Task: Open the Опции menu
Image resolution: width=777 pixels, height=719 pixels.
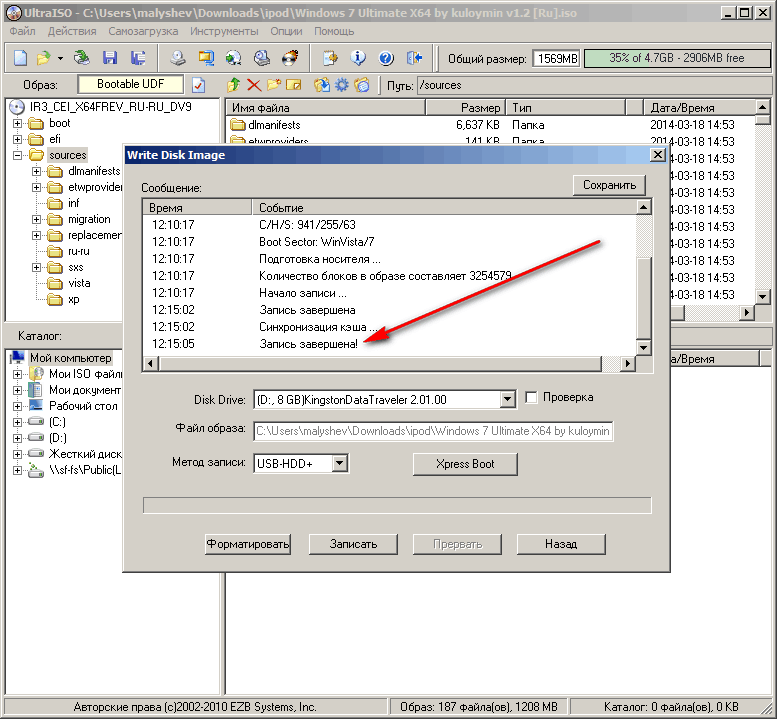Action: coord(286,31)
